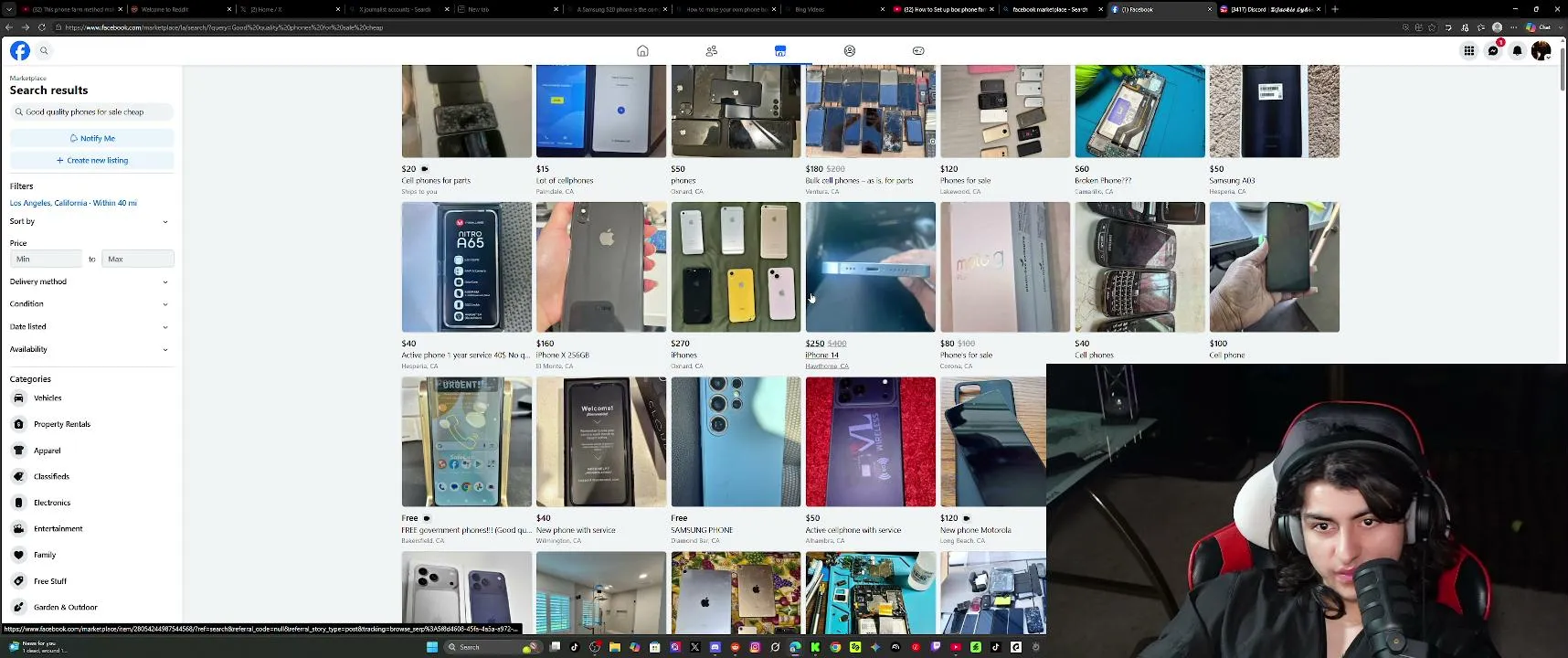
Task: Go back with browser back arrow
Action: [x=9, y=27]
